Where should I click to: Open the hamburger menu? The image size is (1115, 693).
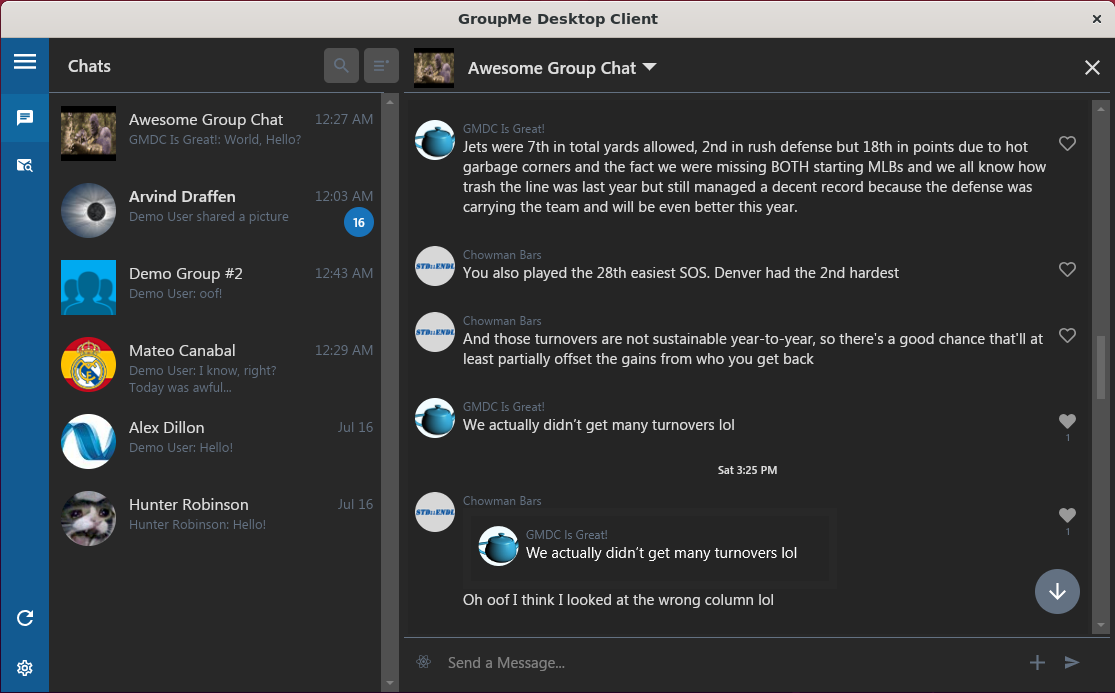(x=25, y=62)
